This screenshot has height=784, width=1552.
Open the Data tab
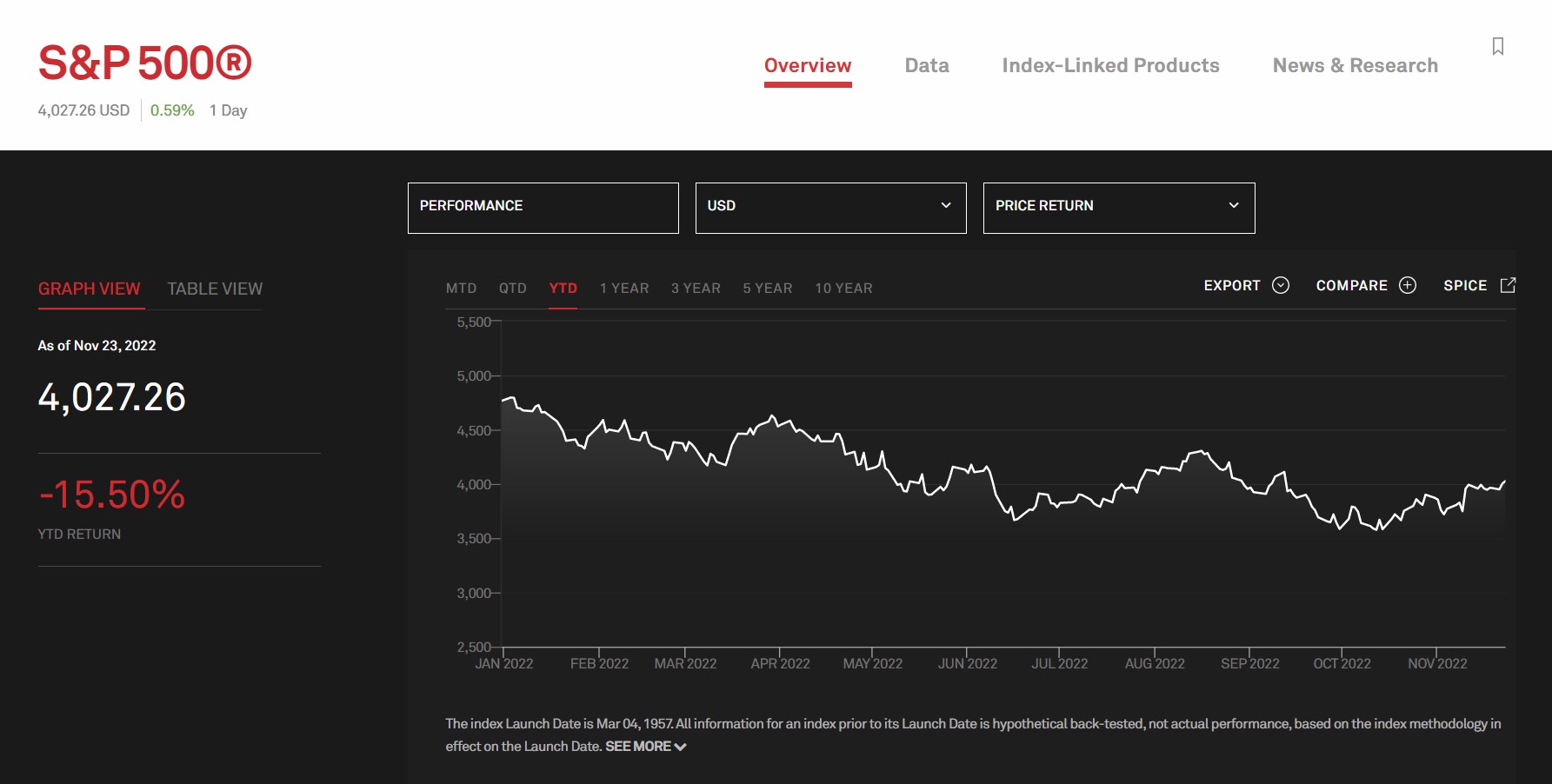pos(927,66)
